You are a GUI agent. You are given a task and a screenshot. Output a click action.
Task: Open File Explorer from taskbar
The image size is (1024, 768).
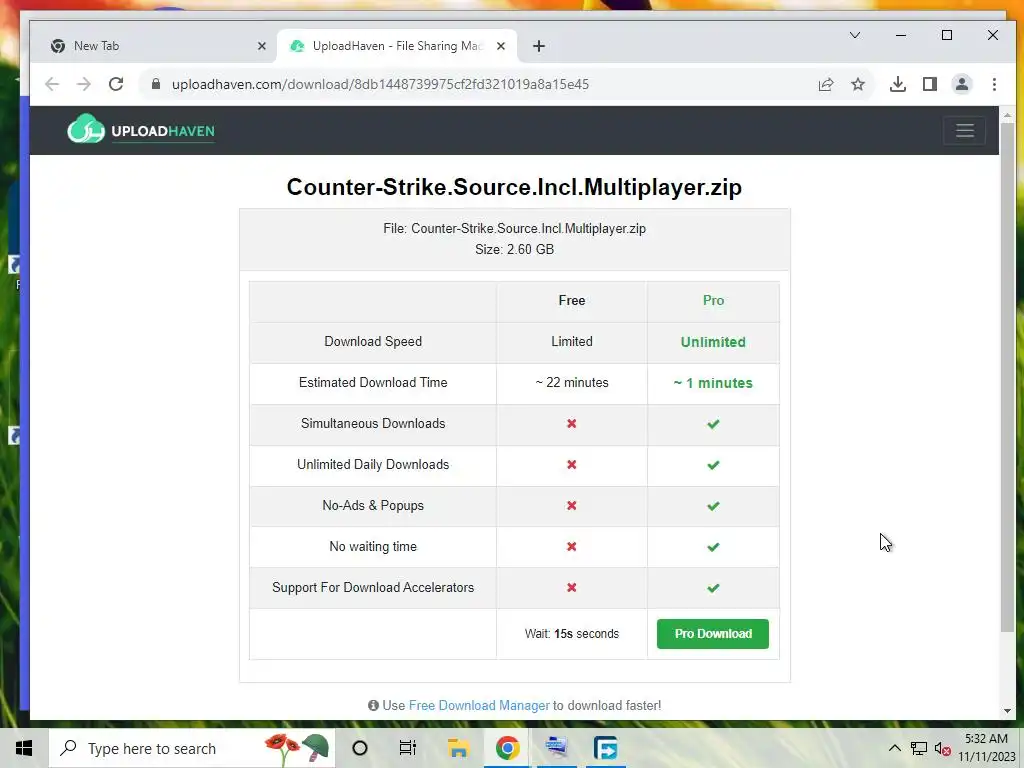[x=458, y=748]
